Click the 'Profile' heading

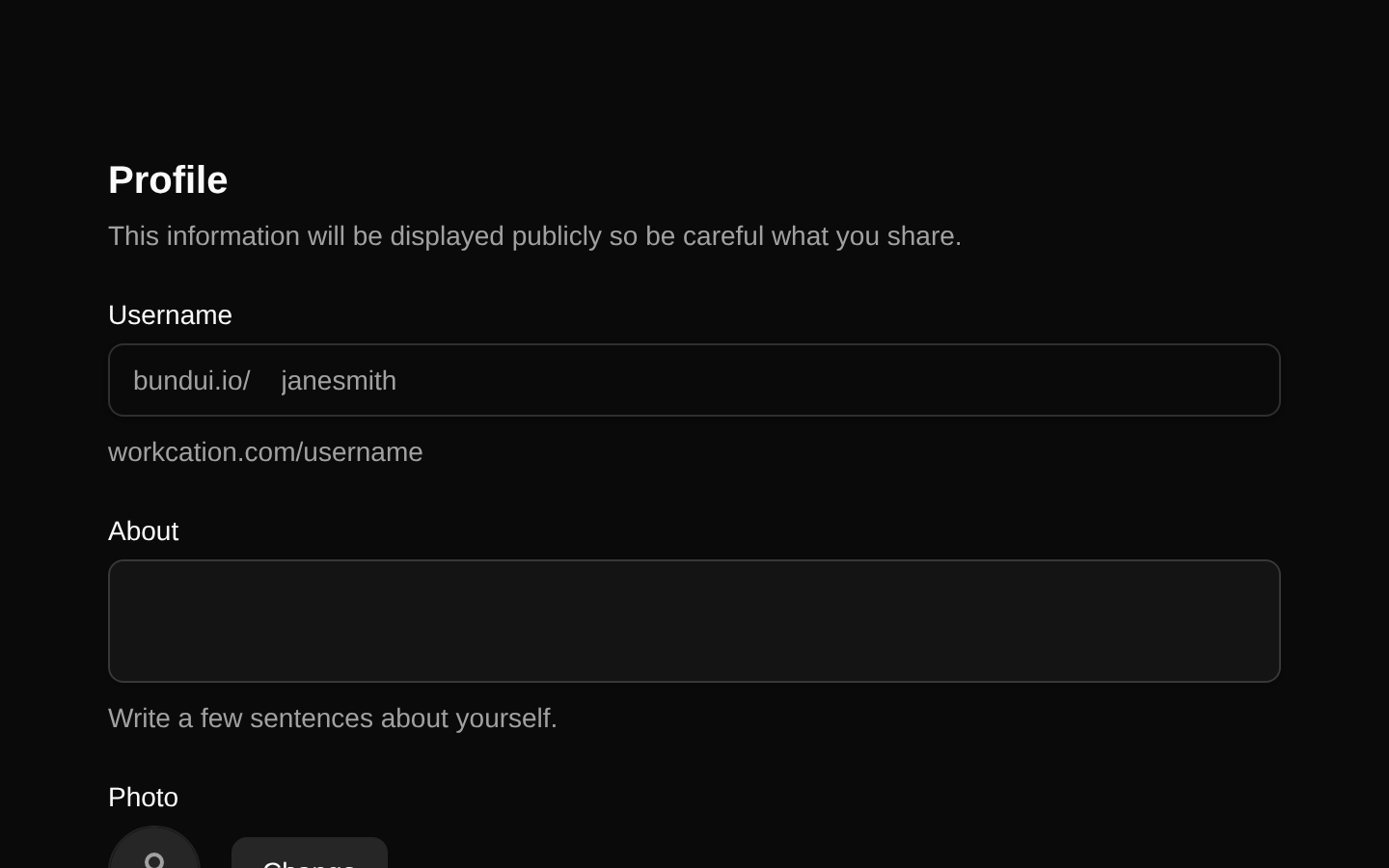click(168, 180)
